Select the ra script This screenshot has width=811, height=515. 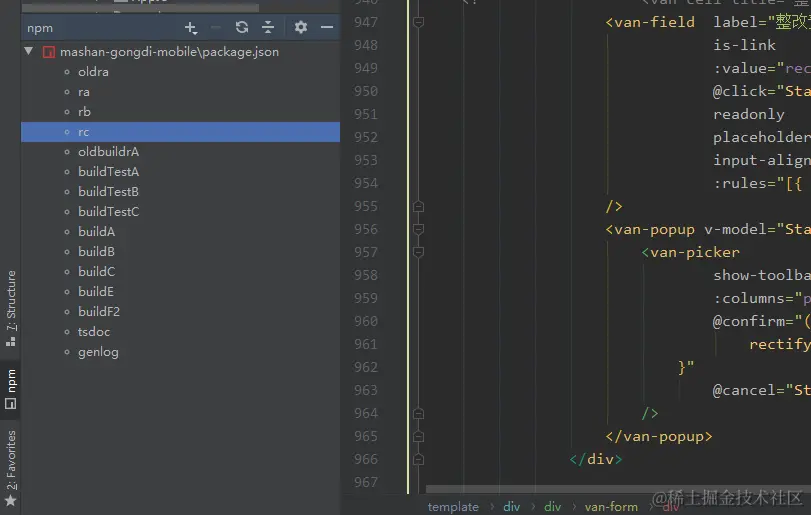click(x=84, y=92)
